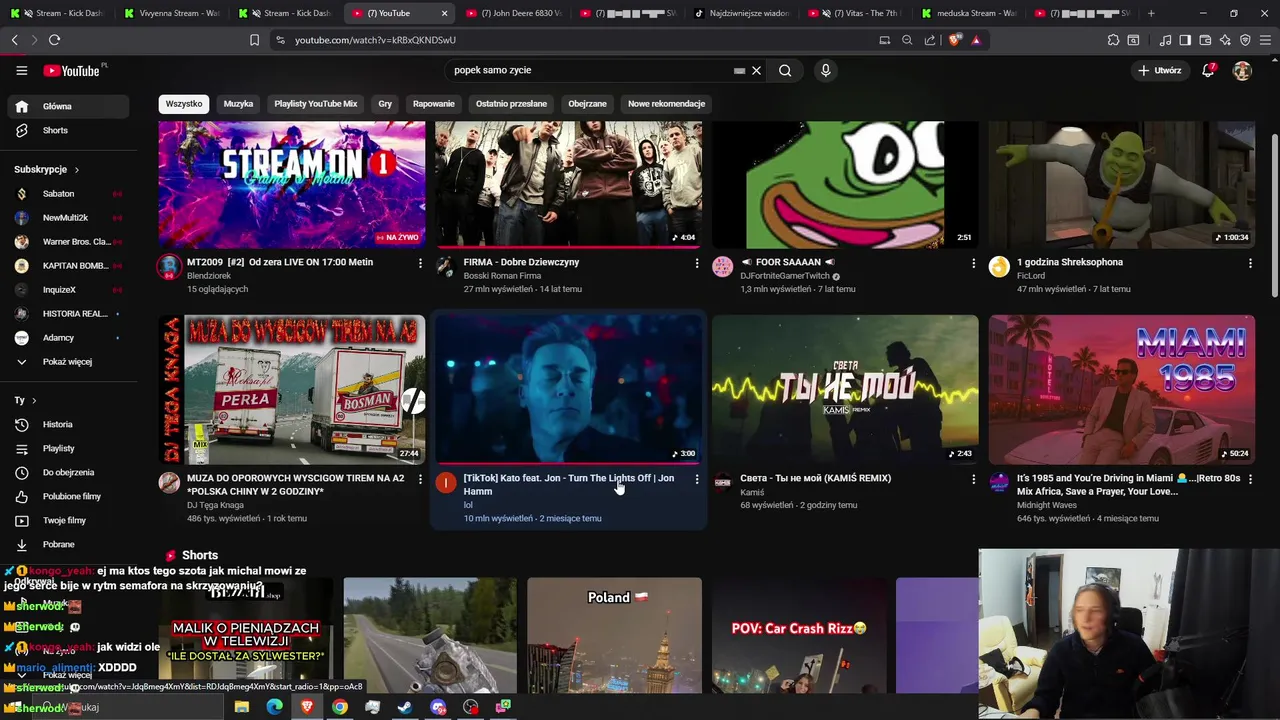Viewport: 1280px width, 720px height.
Task: Select the Nowe rekomendacje chip
Action: click(666, 104)
